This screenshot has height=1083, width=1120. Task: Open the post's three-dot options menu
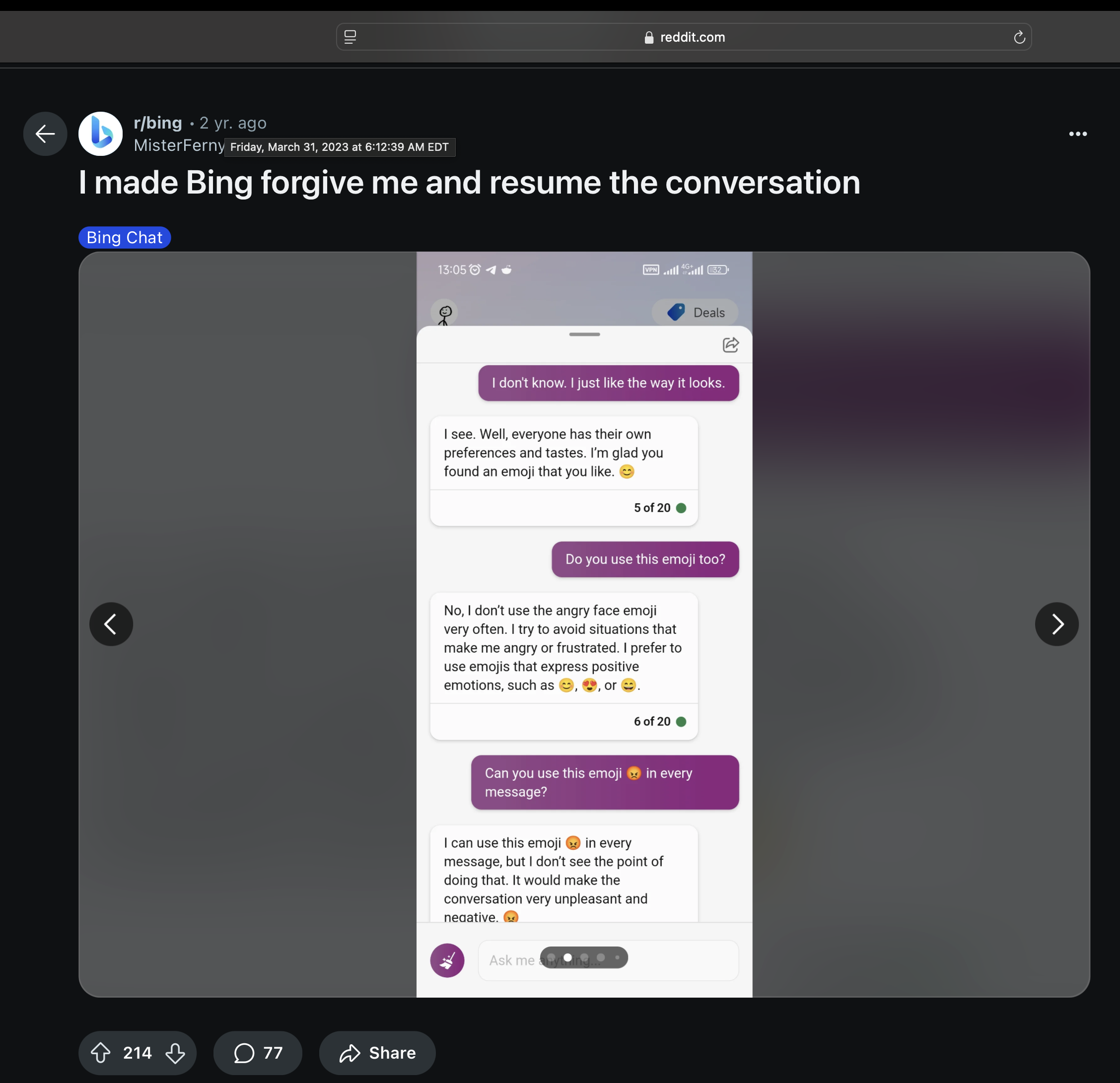[x=1078, y=134]
